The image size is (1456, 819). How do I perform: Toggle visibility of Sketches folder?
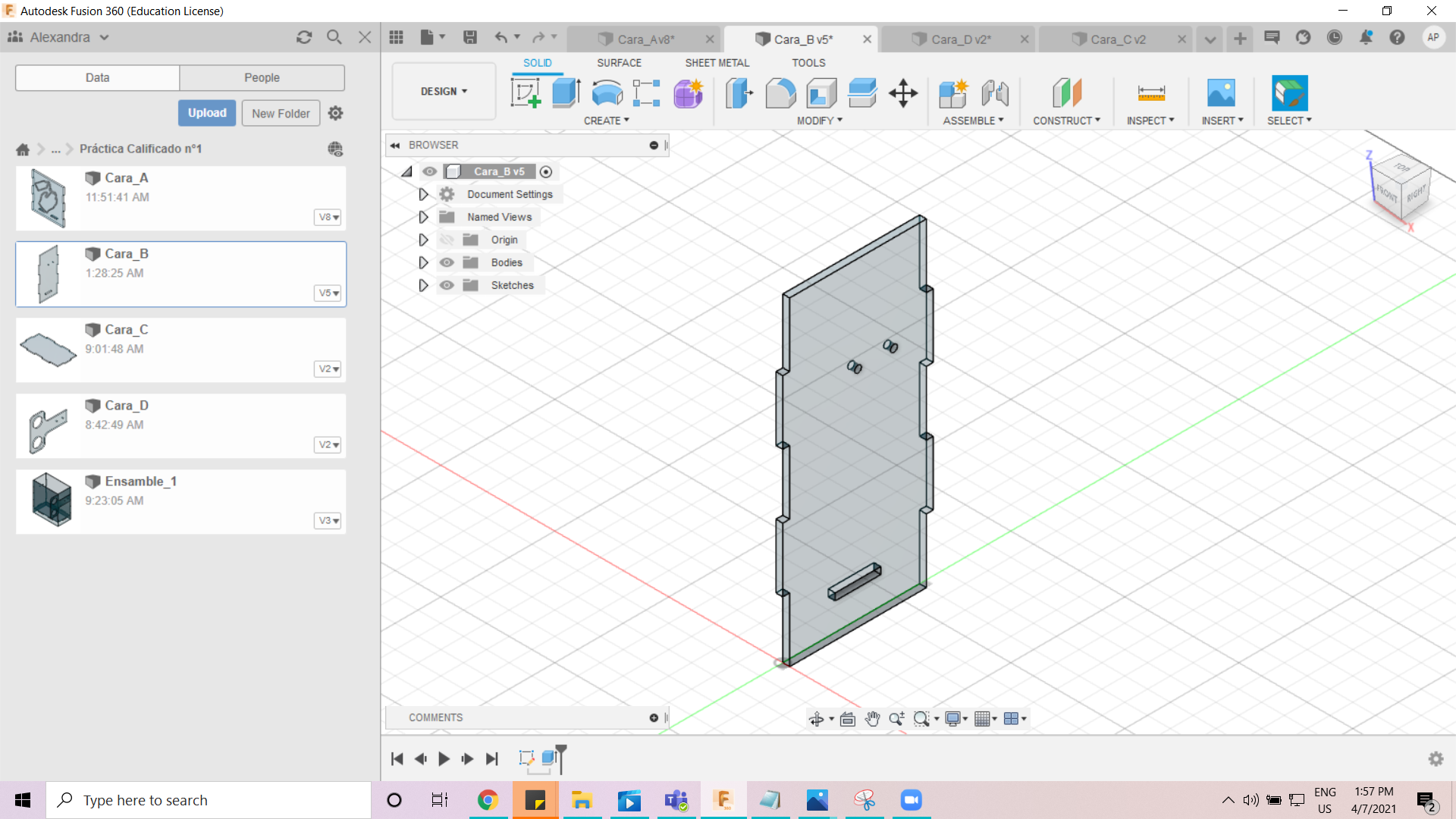click(447, 285)
